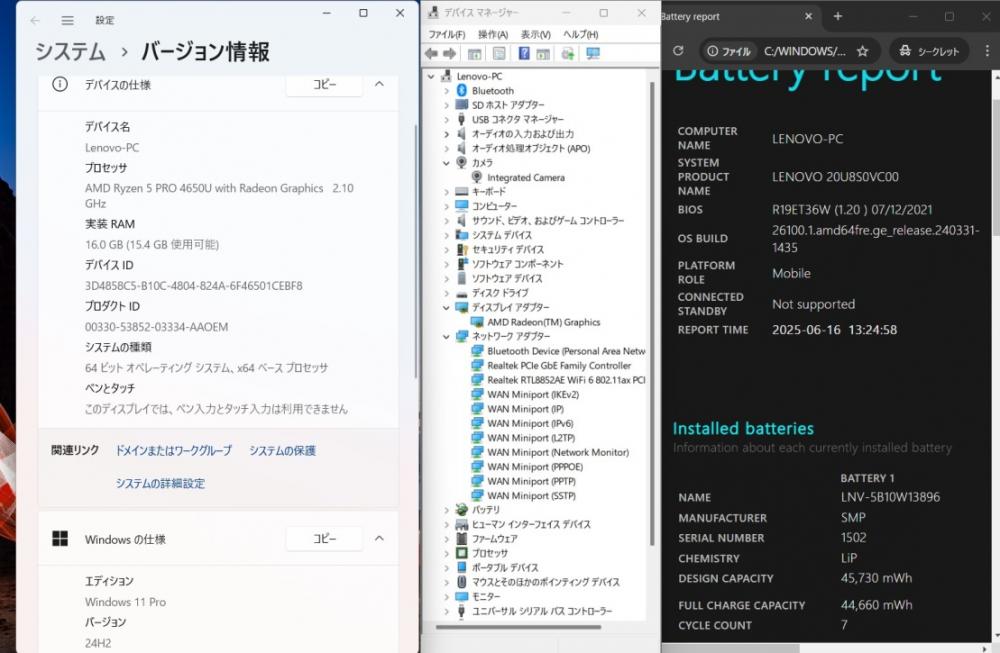Go back using Settings window arrow
This screenshot has height=653, width=1000.
click(x=35, y=20)
